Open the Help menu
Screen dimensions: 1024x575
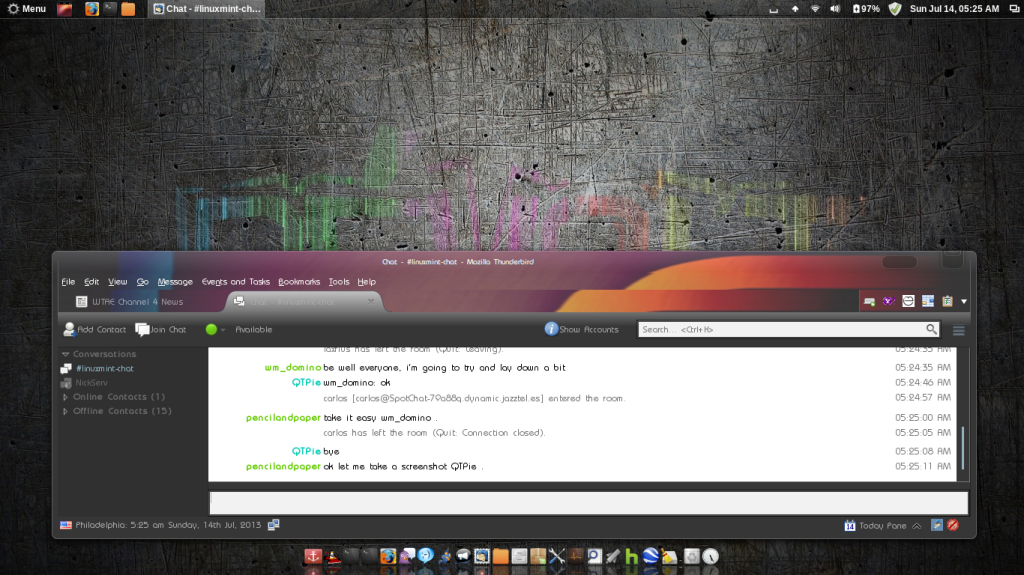click(366, 282)
